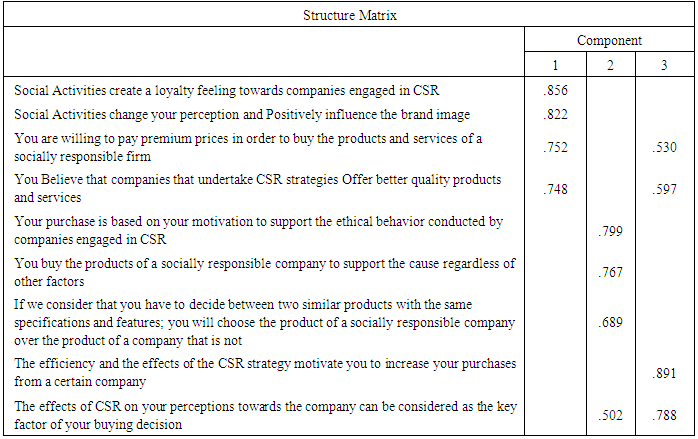The height and width of the screenshot is (439, 698).
Task: Click the Structure Matrix table title
Action: click(348, 15)
